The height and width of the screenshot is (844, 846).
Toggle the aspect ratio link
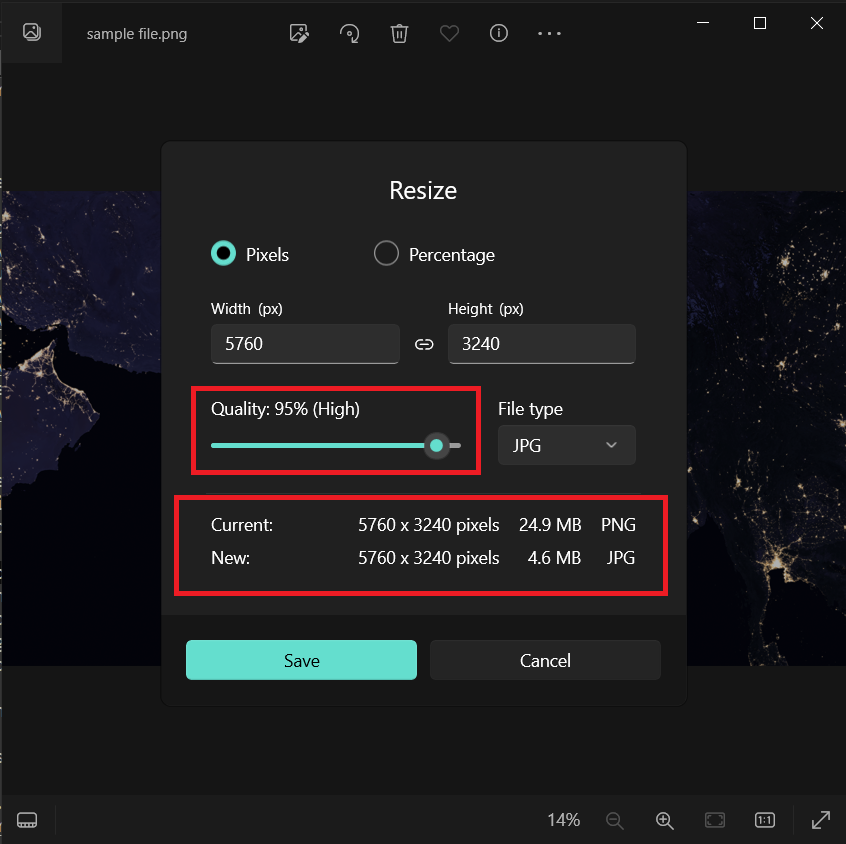point(424,343)
